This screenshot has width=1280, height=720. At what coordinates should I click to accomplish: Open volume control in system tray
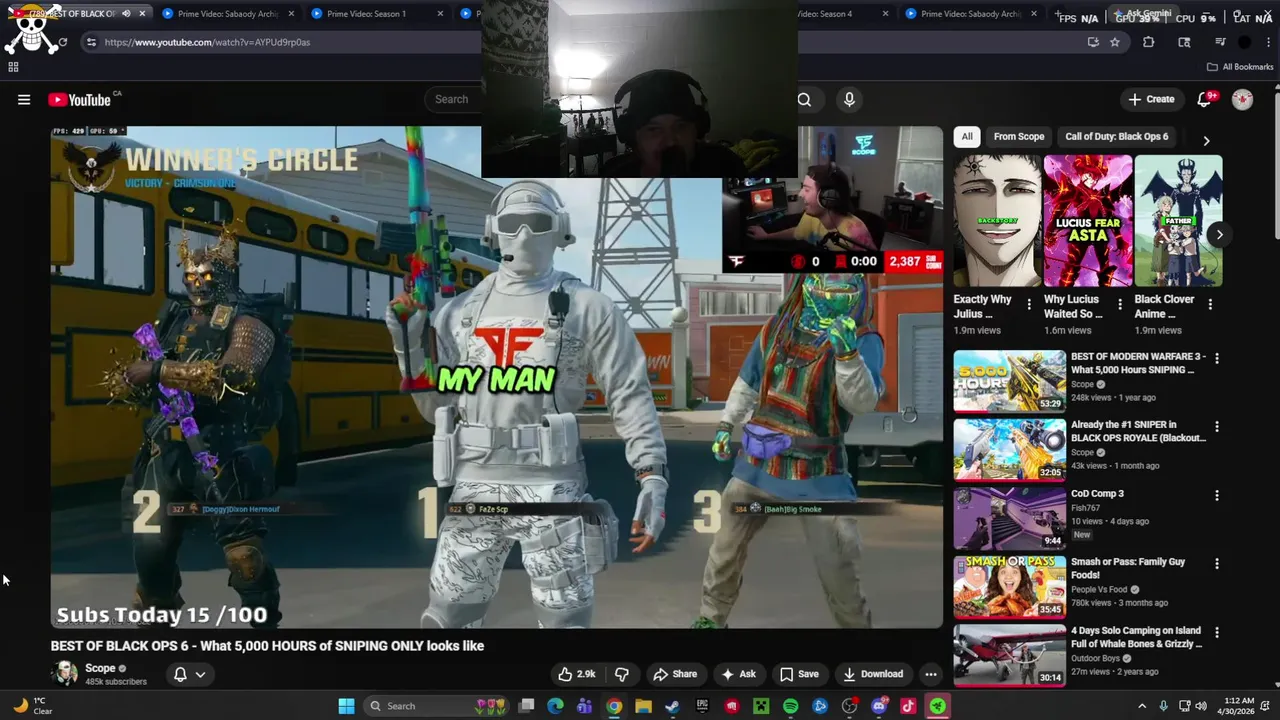[x=1200, y=706]
